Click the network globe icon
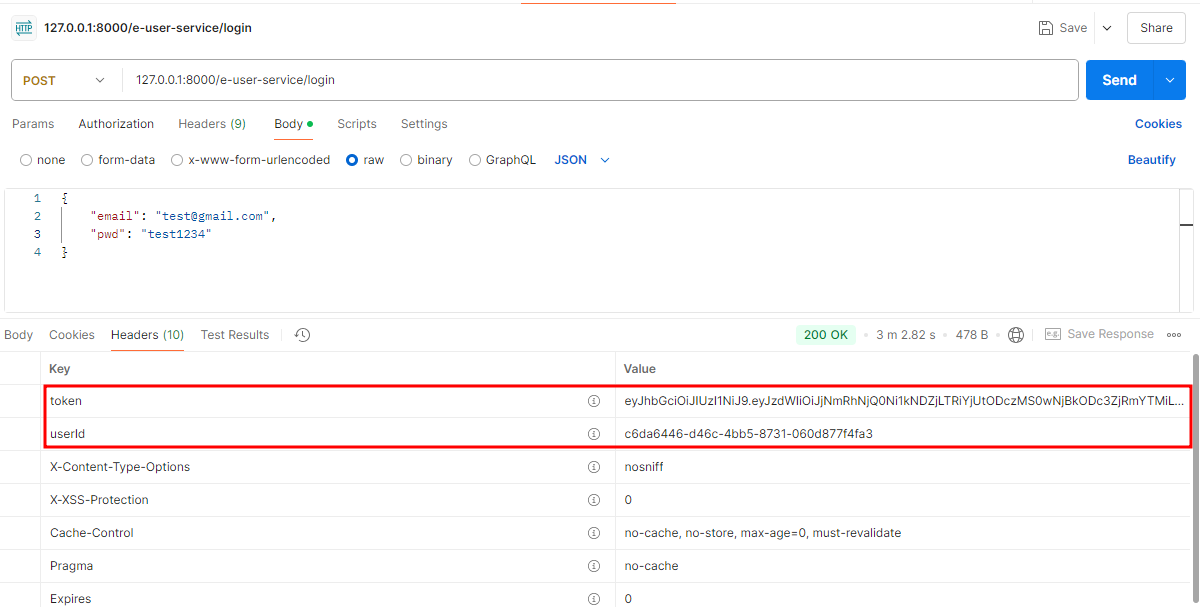 point(1016,335)
